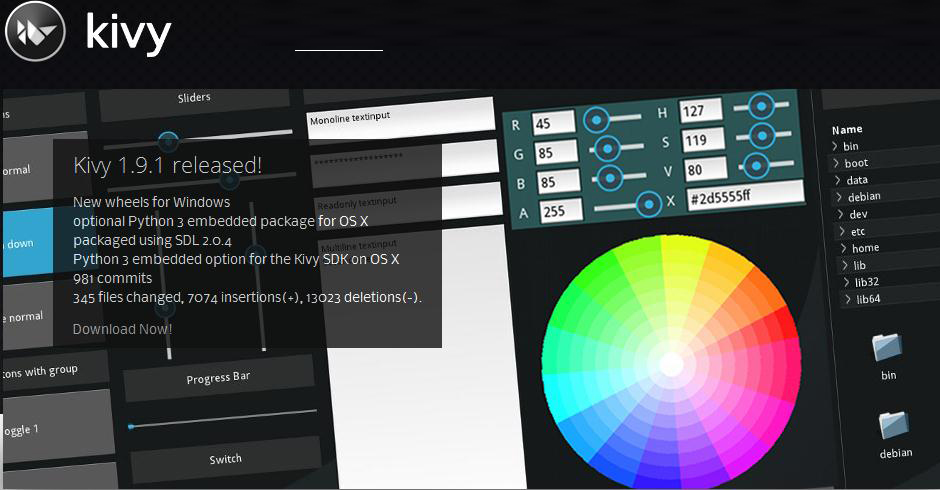This screenshot has height=490, width=940.
Task: Click the A alpha slider knob
Action: pyautogui.click(x=648, y=205)
